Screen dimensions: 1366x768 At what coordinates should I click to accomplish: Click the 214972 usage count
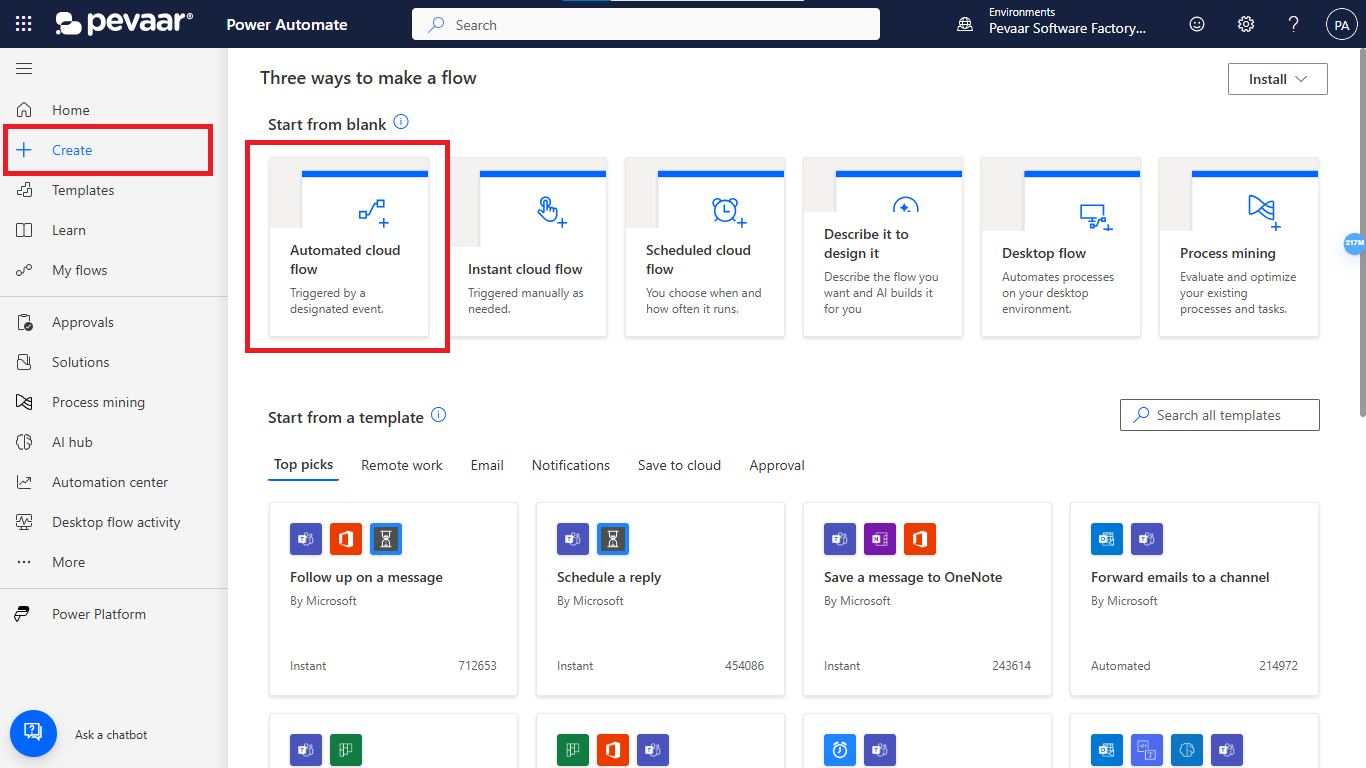tap(1278, 666)
